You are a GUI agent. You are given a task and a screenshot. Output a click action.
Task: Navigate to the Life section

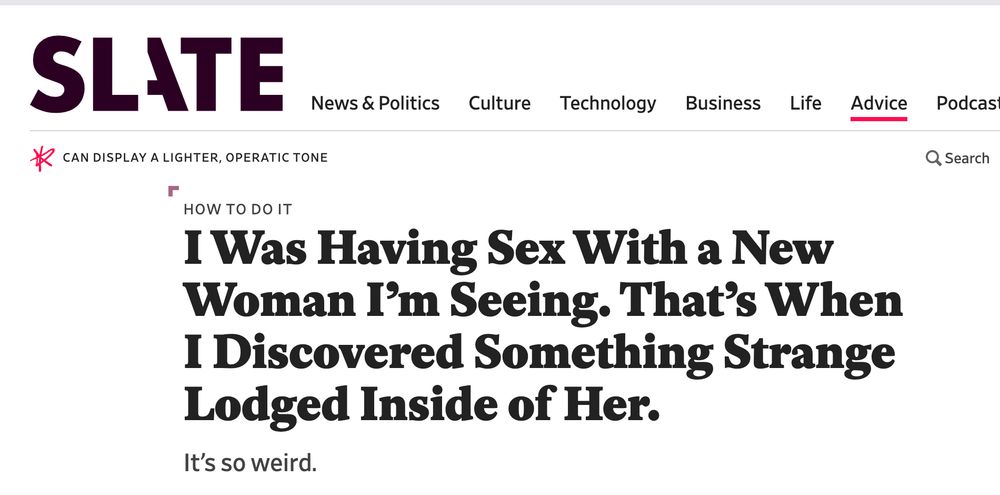coord(805,103)
